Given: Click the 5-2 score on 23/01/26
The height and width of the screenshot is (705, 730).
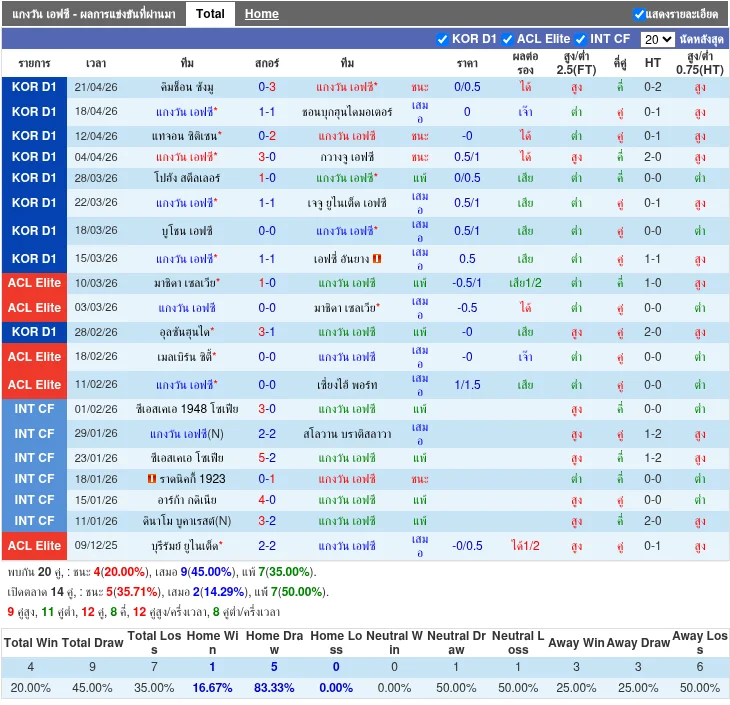Looking at the screenshot, I should pyautogui.click(x=267, y=458).
